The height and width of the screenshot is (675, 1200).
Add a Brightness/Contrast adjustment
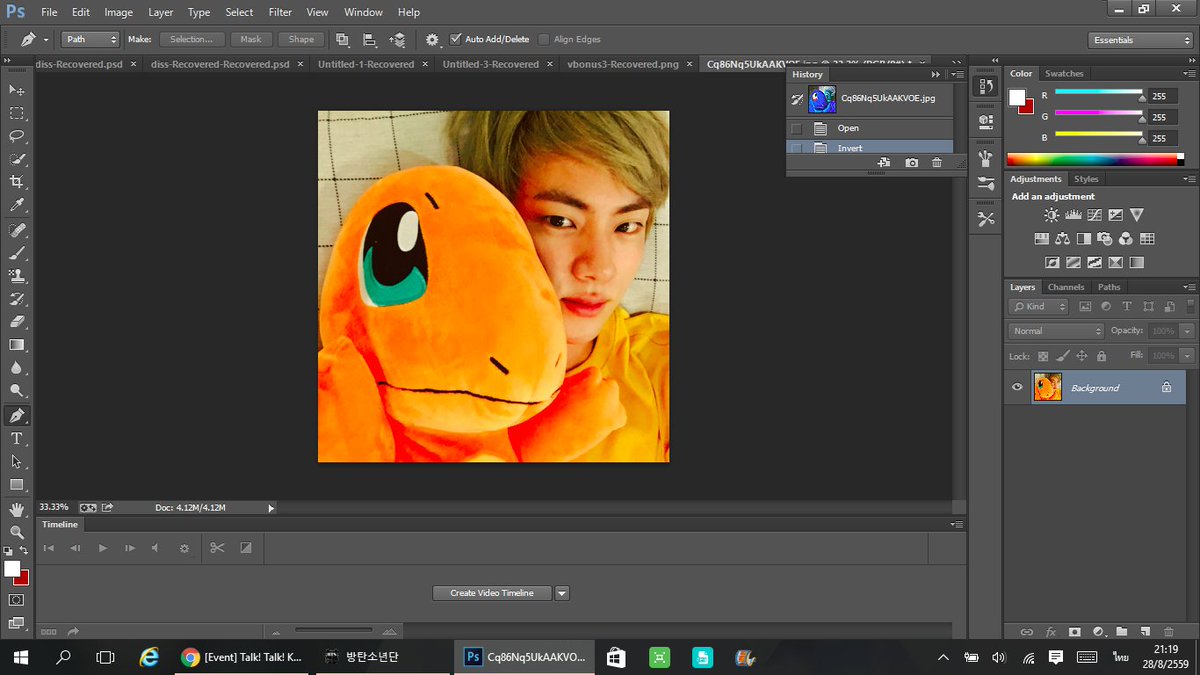tap(1052, 215)
